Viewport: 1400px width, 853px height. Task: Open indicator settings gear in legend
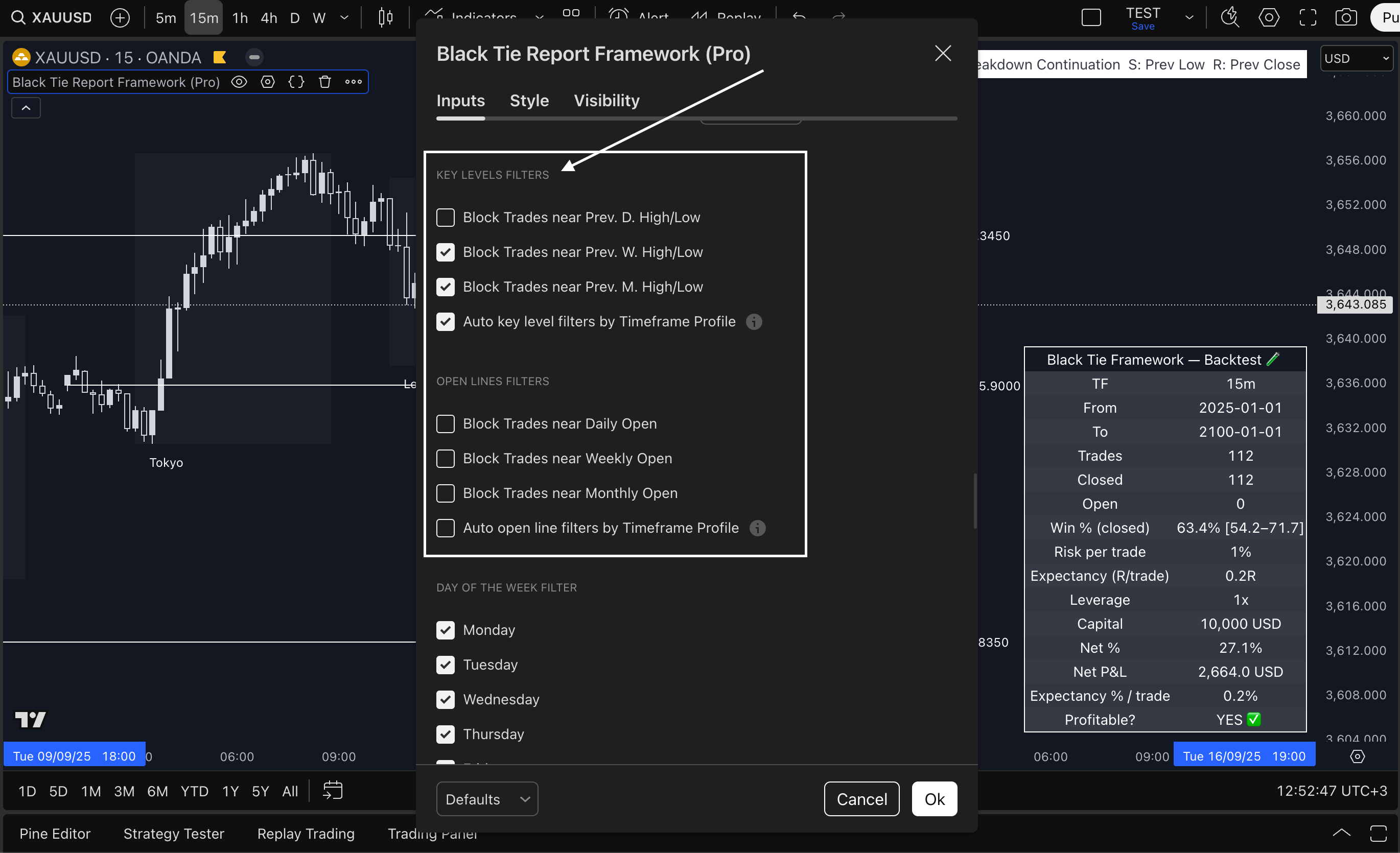pyautogui.click(x=268, y=82)
